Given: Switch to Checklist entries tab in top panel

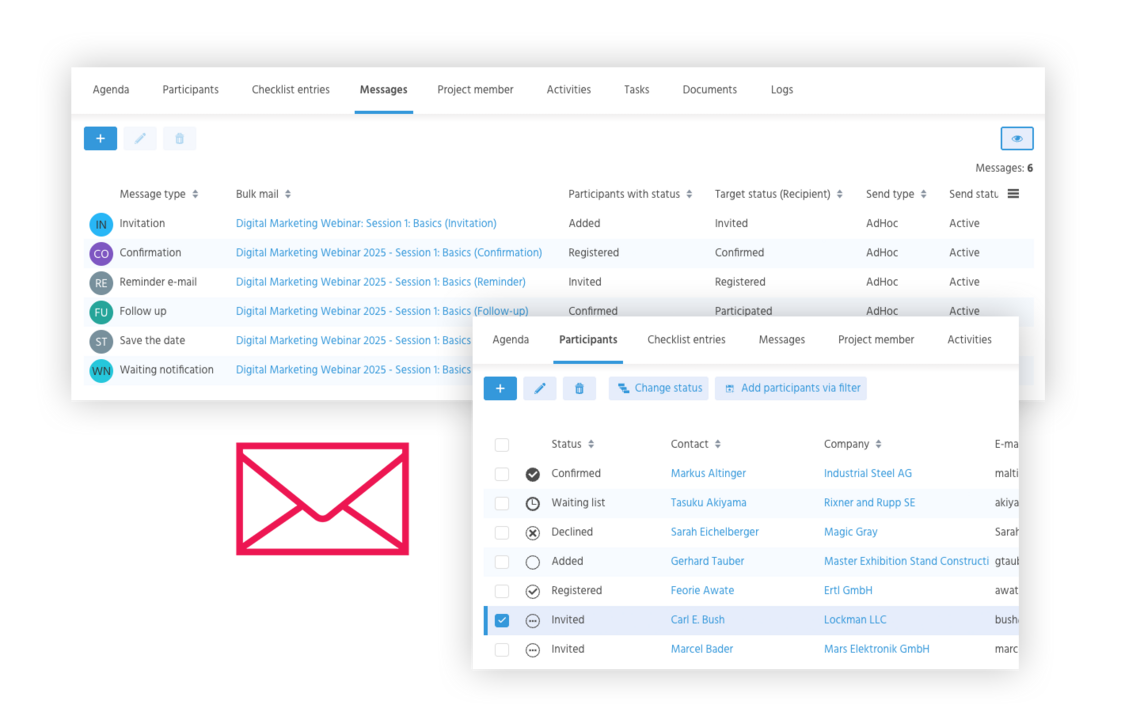Looking at the screenshot, I should [290, 90].
